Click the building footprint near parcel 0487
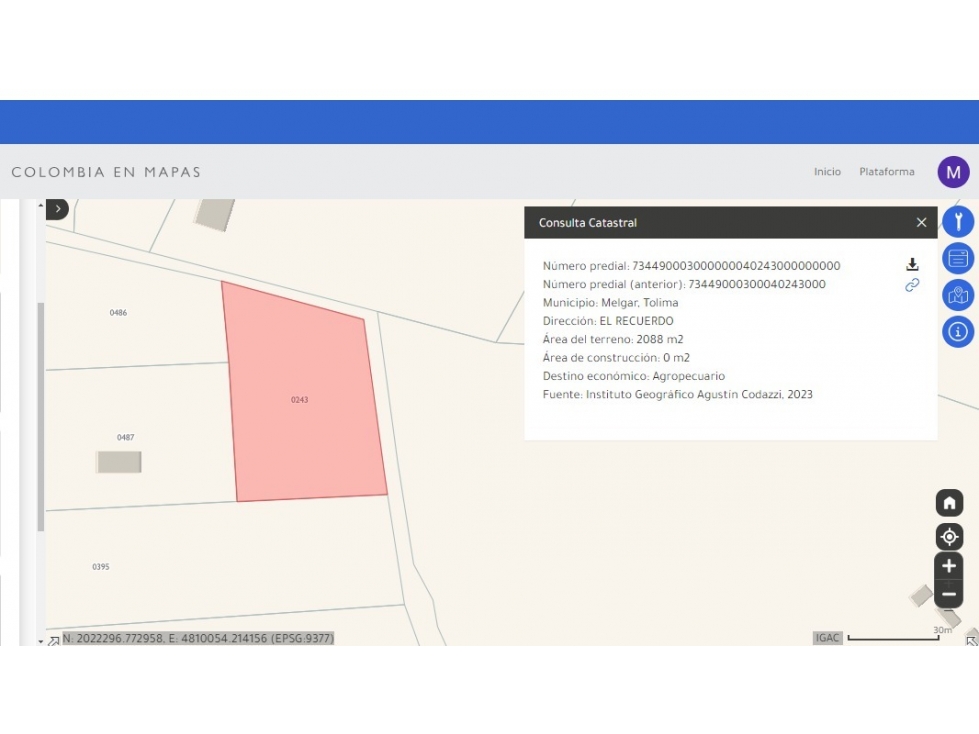979x734 pixels. pyautogui.click(x=119, y=462)
